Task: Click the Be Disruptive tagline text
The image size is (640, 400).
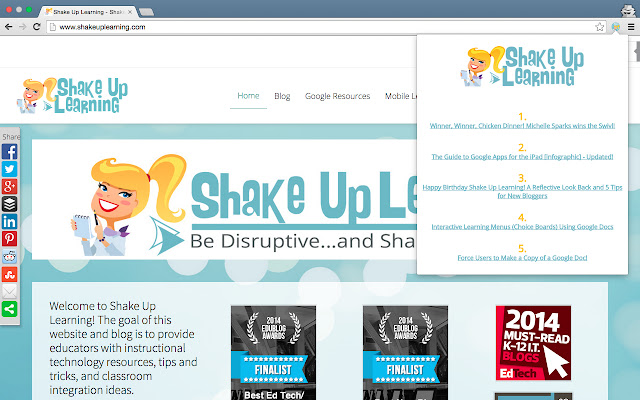Action: 303,241
